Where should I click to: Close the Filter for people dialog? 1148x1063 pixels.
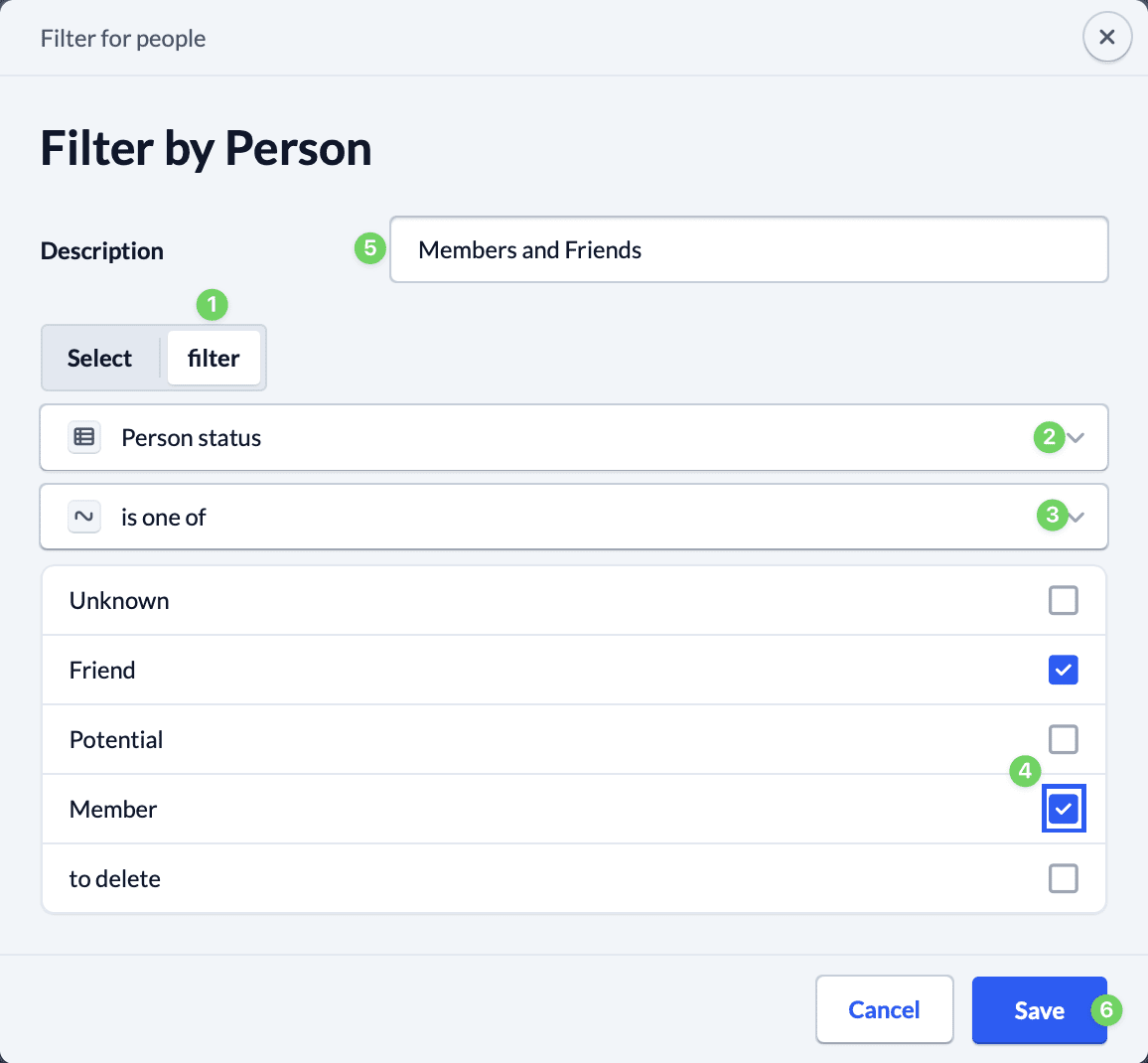[x=1106, y=38]
